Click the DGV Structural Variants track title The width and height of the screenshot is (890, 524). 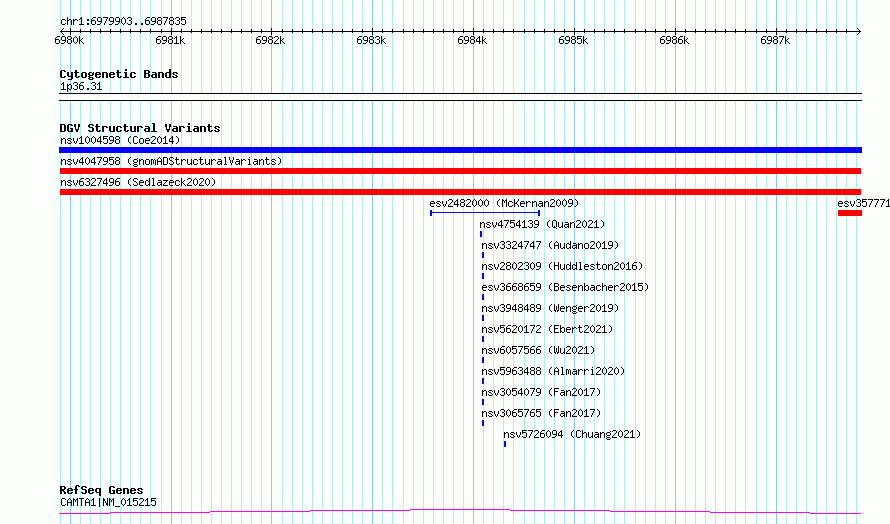(x=140, y=128)
